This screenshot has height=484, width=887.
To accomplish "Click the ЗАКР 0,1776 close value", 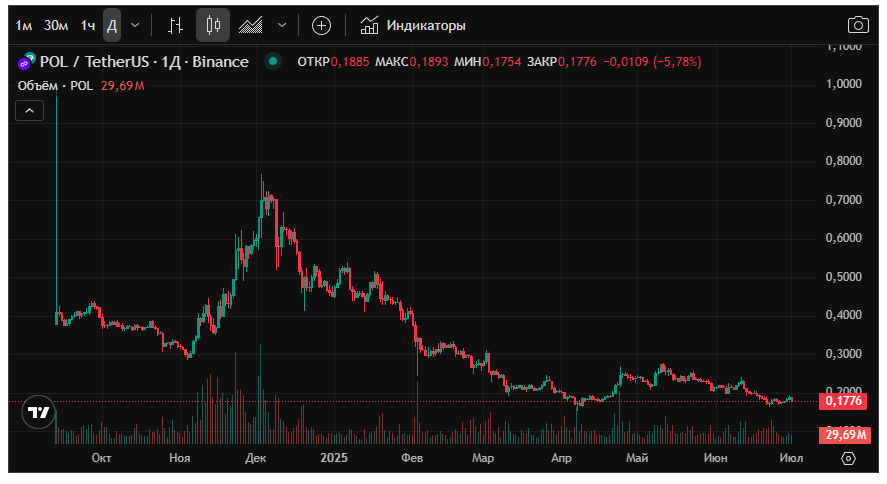I will click(562, 62).
